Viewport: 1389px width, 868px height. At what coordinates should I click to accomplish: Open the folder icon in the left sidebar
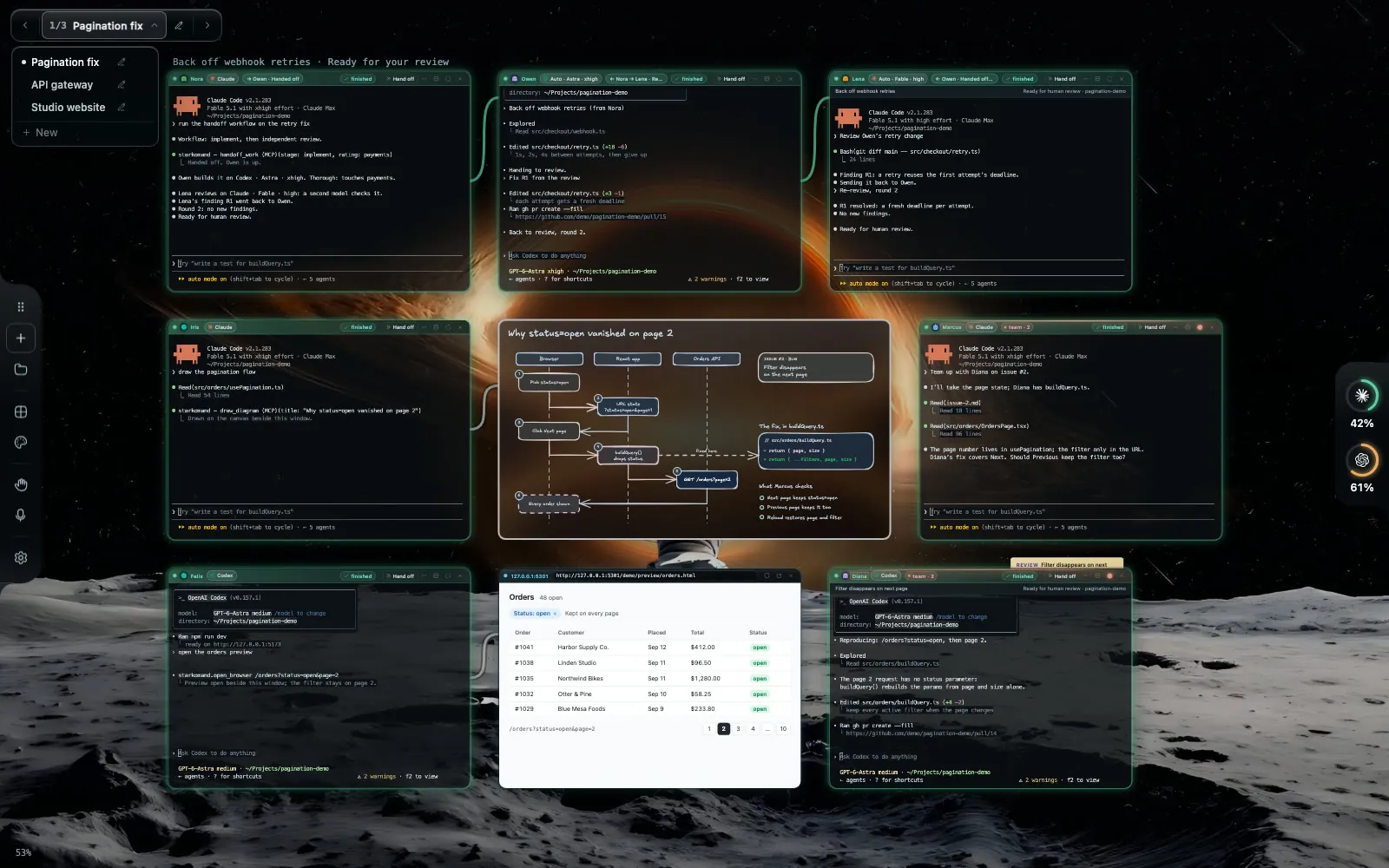21,370
